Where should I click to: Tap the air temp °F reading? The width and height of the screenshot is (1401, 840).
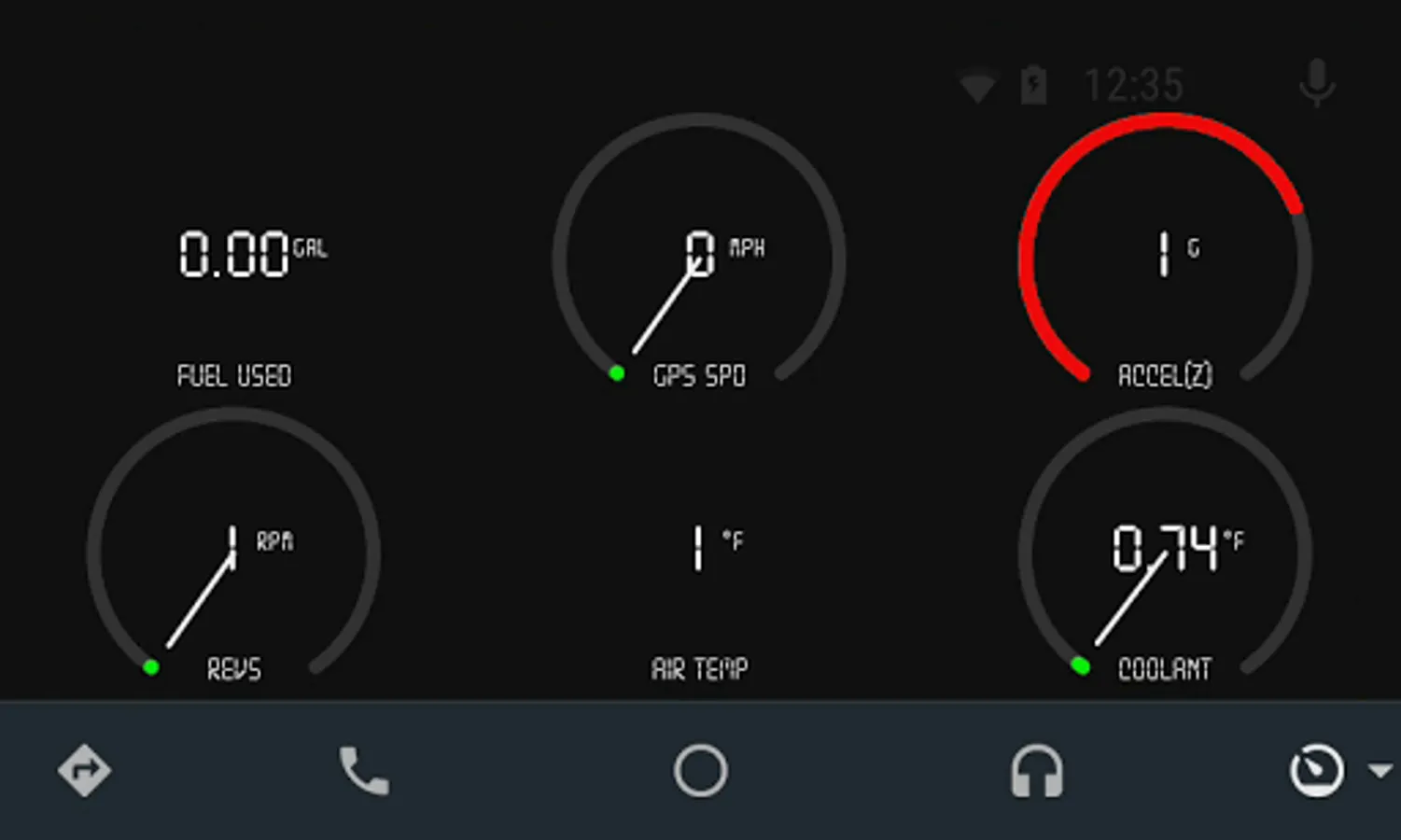pos(717,547)
